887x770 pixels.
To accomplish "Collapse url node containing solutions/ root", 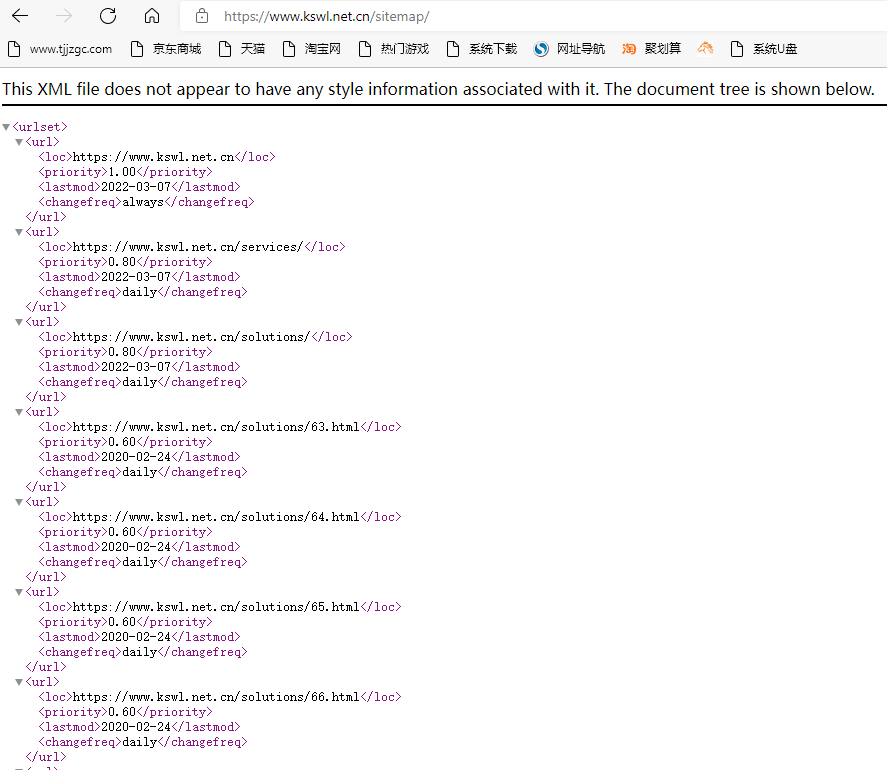I will tap(19, 322).
